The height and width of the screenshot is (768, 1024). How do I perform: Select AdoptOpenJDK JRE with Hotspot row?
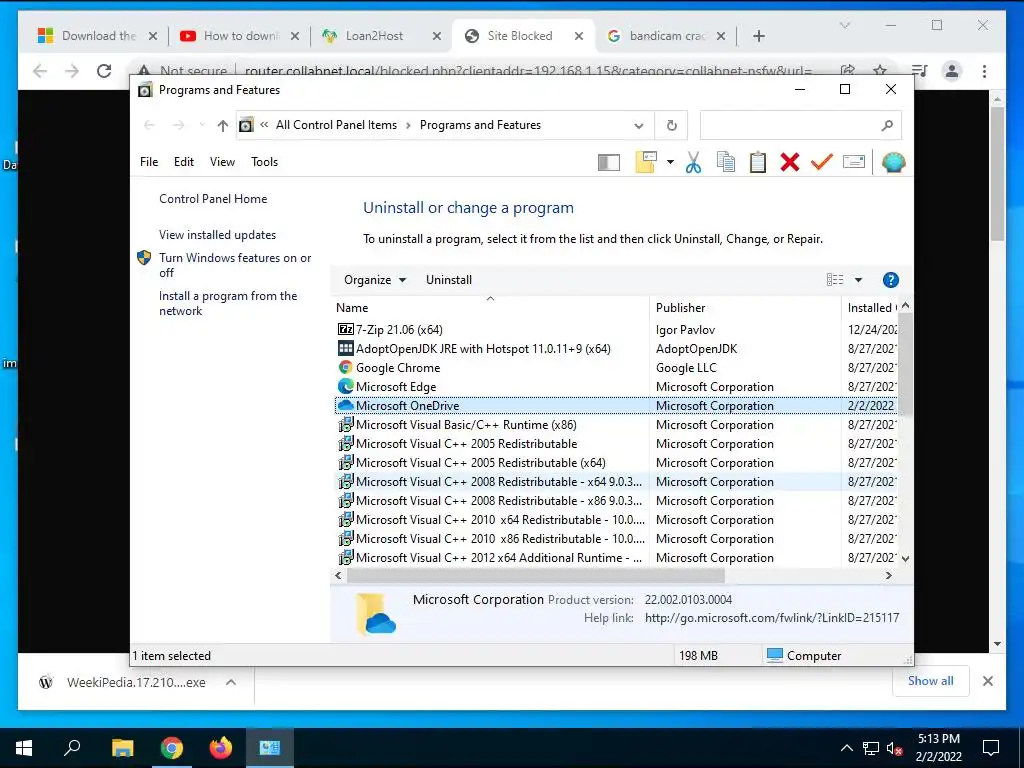pyautogui.click(x=616, y=349)
